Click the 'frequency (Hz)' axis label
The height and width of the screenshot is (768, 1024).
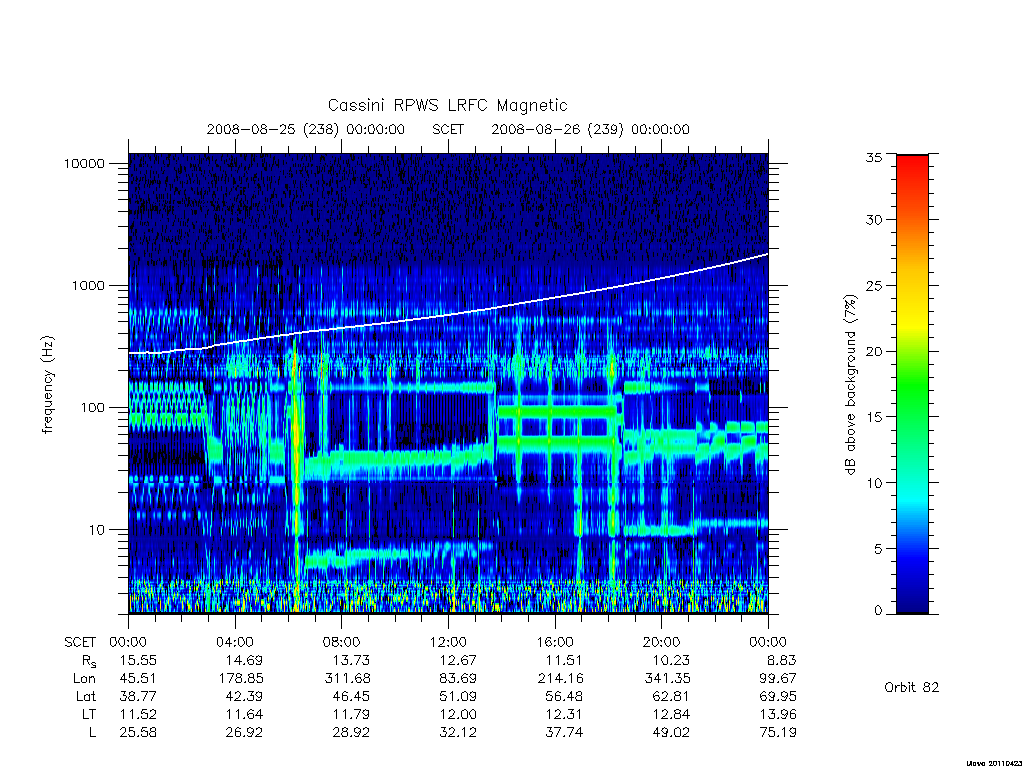[x=47, y=385]
